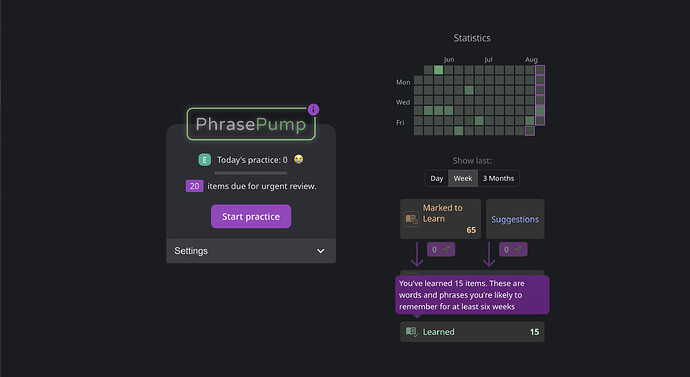Click the Learned book icon
This screenshot has width=690, height=377.
pyautogui.click(x=411, y=332)
